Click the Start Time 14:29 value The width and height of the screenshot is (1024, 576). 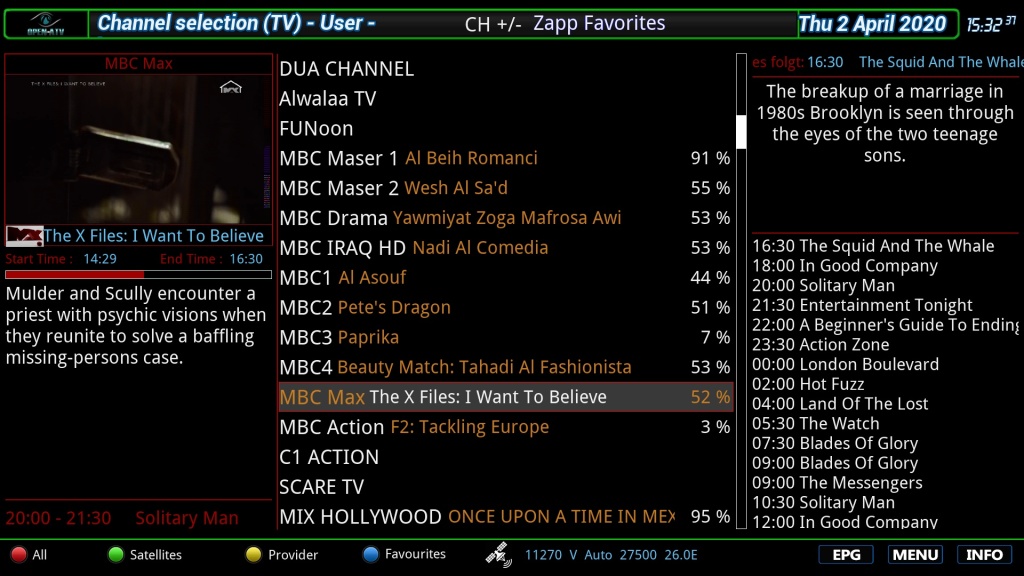pos(100,259)
